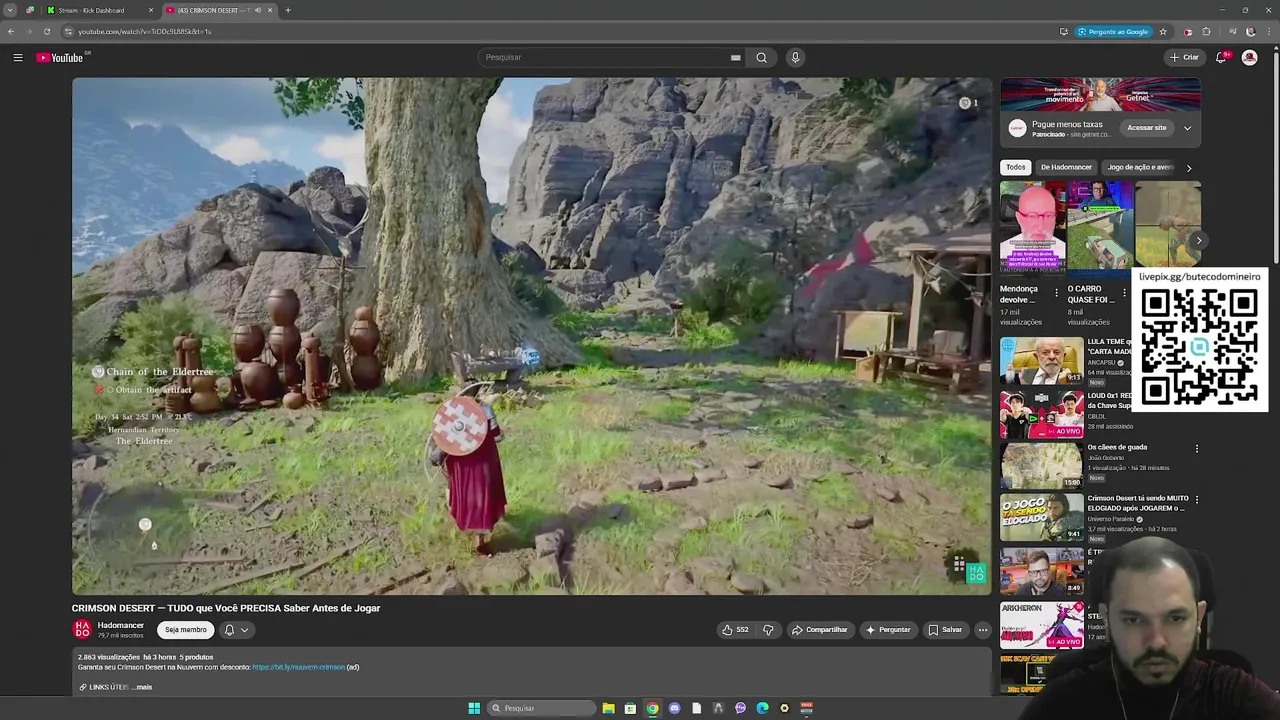Open 'LULA TEME' video thumbnail

pos(1042,361)
